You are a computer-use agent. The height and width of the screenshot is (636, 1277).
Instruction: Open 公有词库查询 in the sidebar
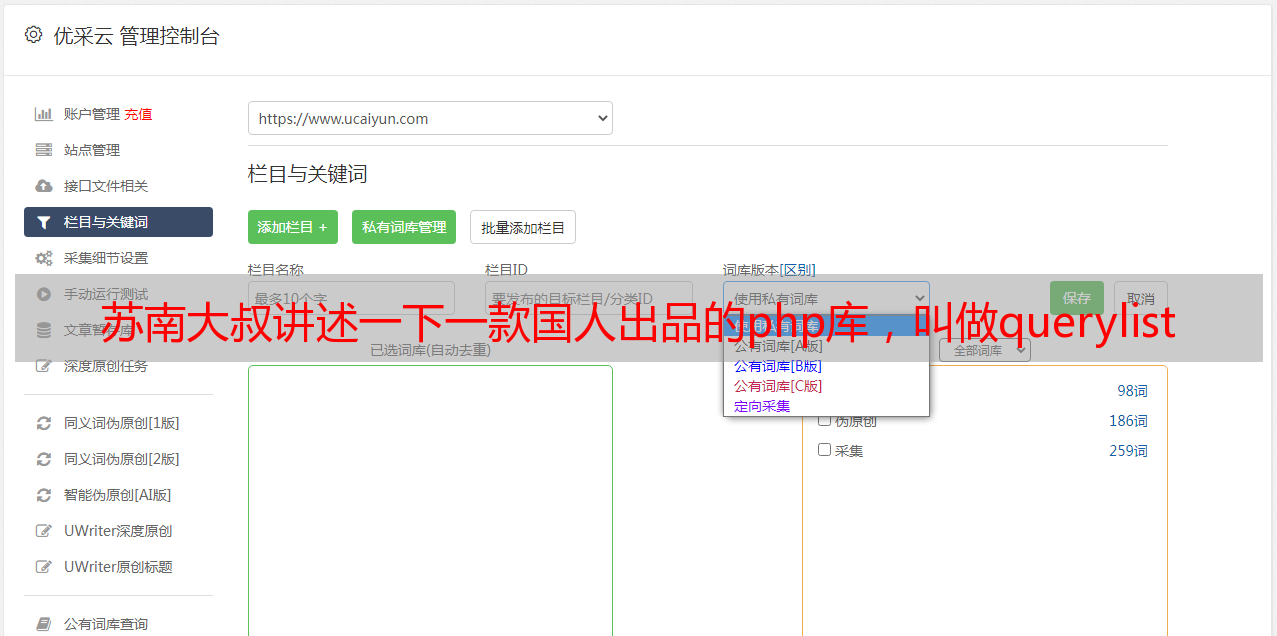(x=106, y=624)
